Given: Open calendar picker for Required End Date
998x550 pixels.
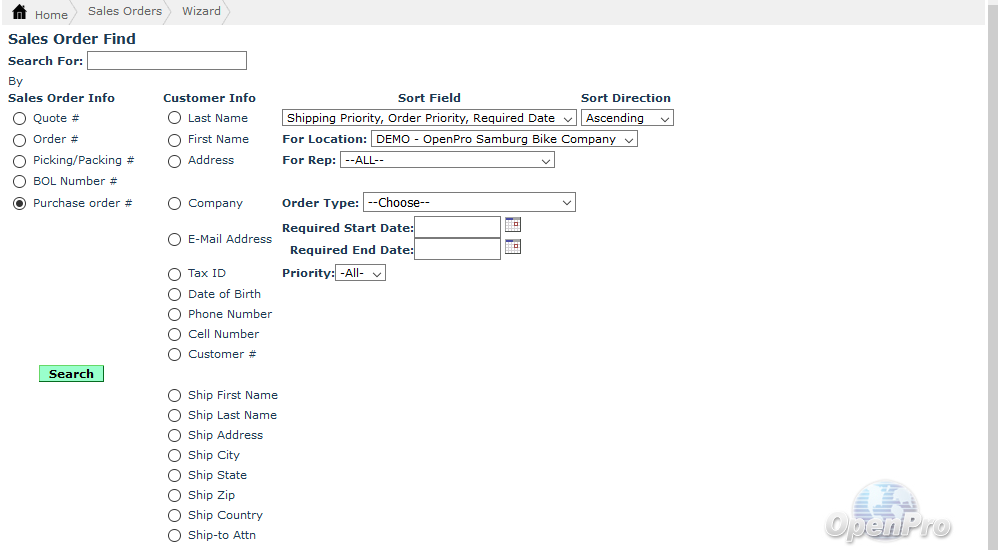Looking at the screenshot, I should 513,247.
